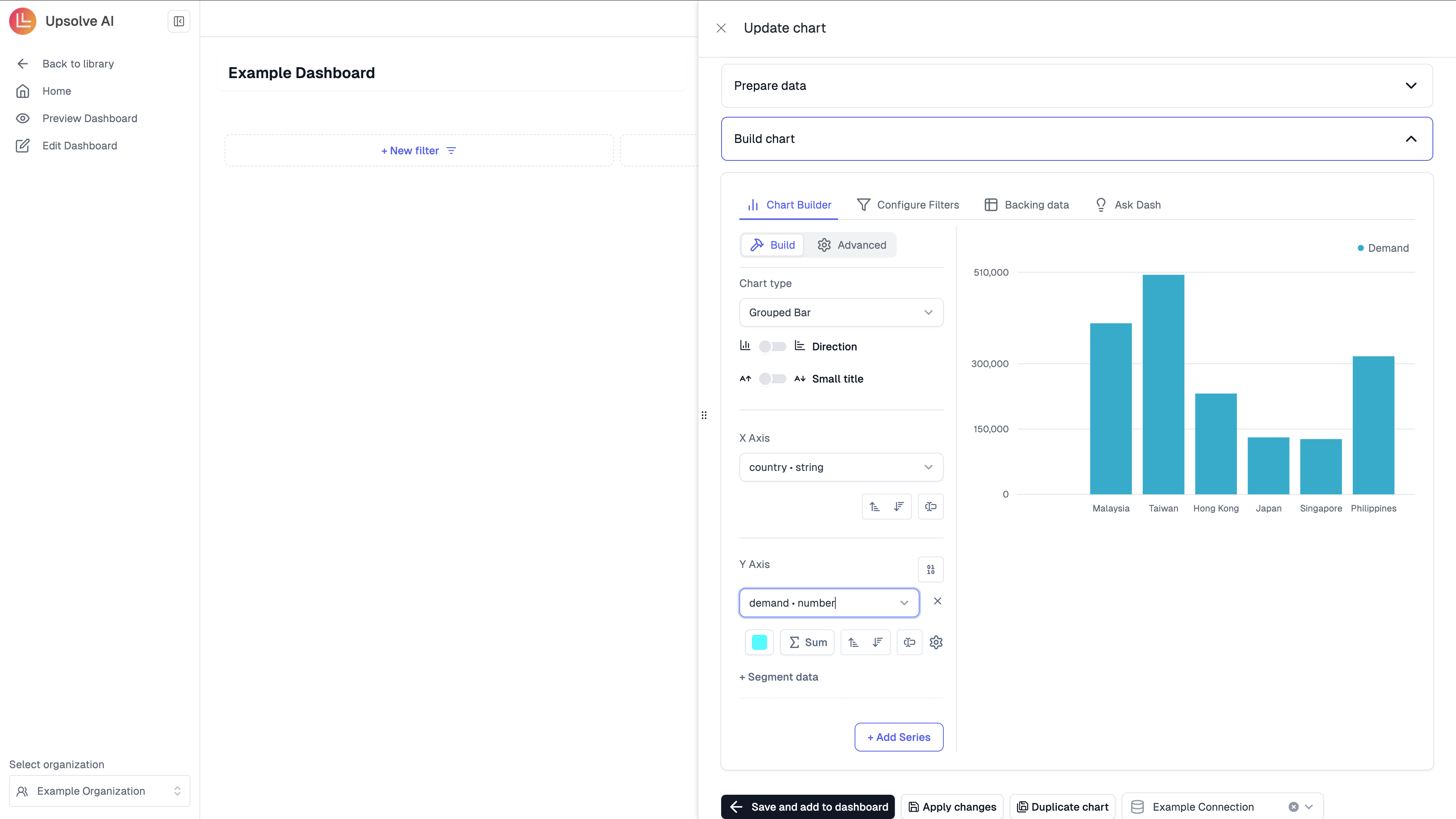Collapse the sidebar panel icon
1456x819 pixels.
tap(179, 22)
